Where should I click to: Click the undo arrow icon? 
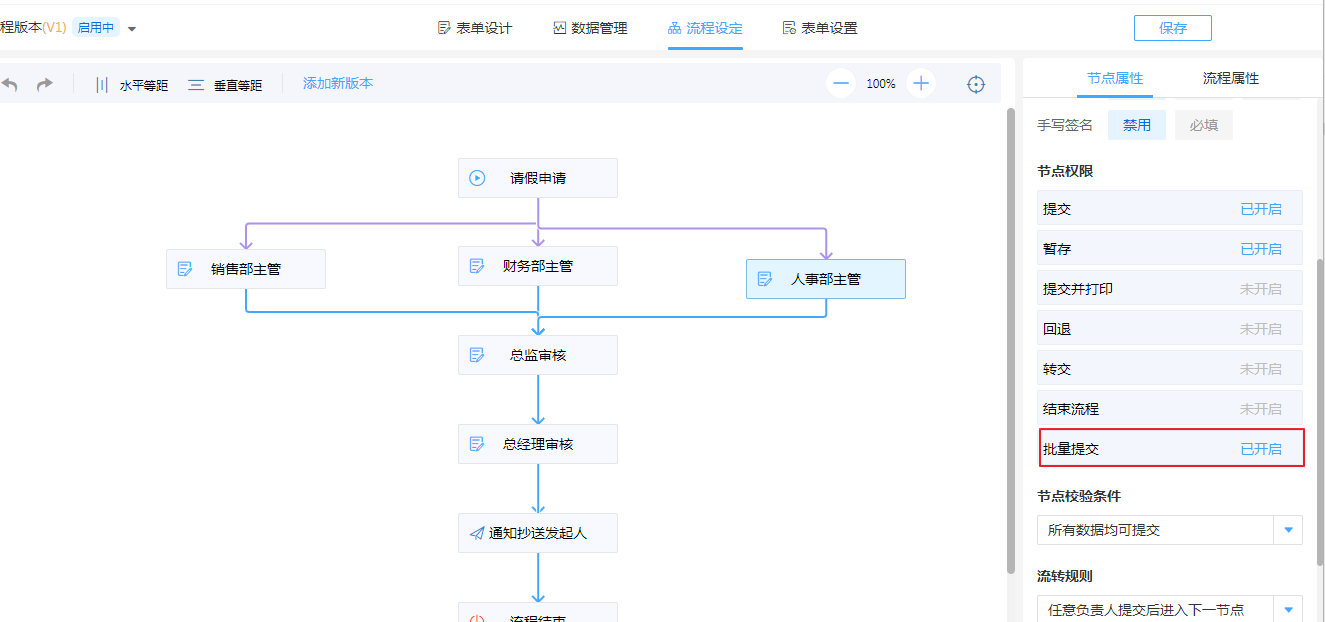(9, 85)
